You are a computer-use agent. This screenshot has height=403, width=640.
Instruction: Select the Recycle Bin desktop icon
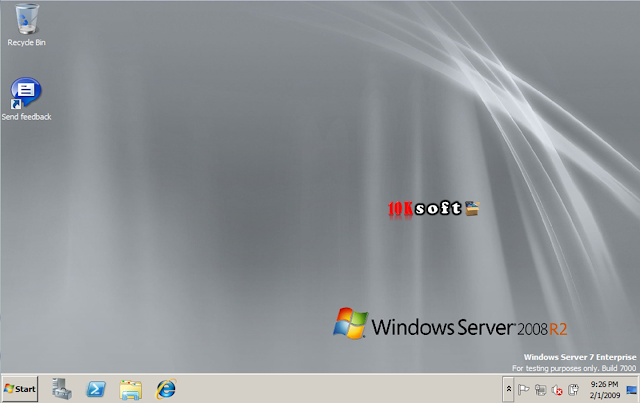tap(27, 24)
